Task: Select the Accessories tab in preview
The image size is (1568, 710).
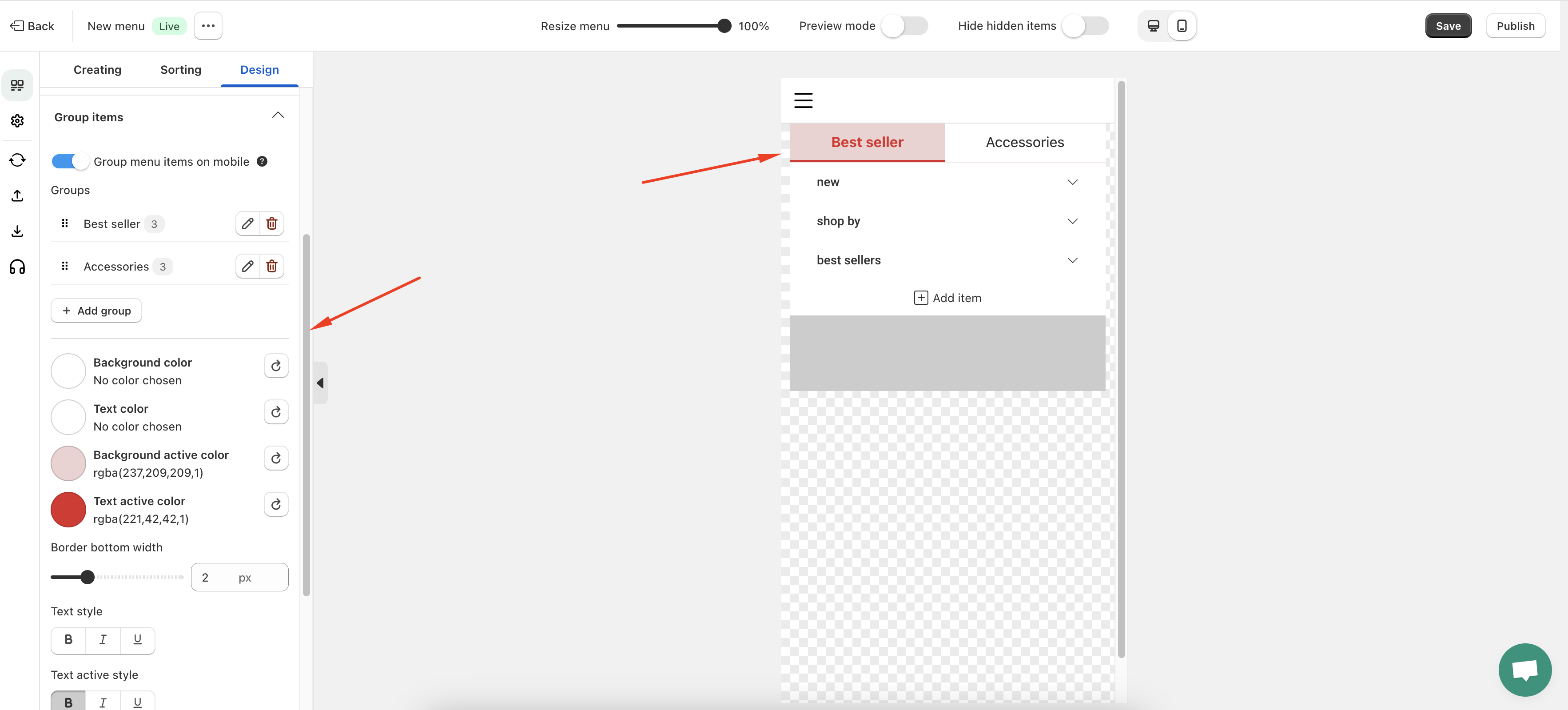Action: click(x=1024, y=142)
